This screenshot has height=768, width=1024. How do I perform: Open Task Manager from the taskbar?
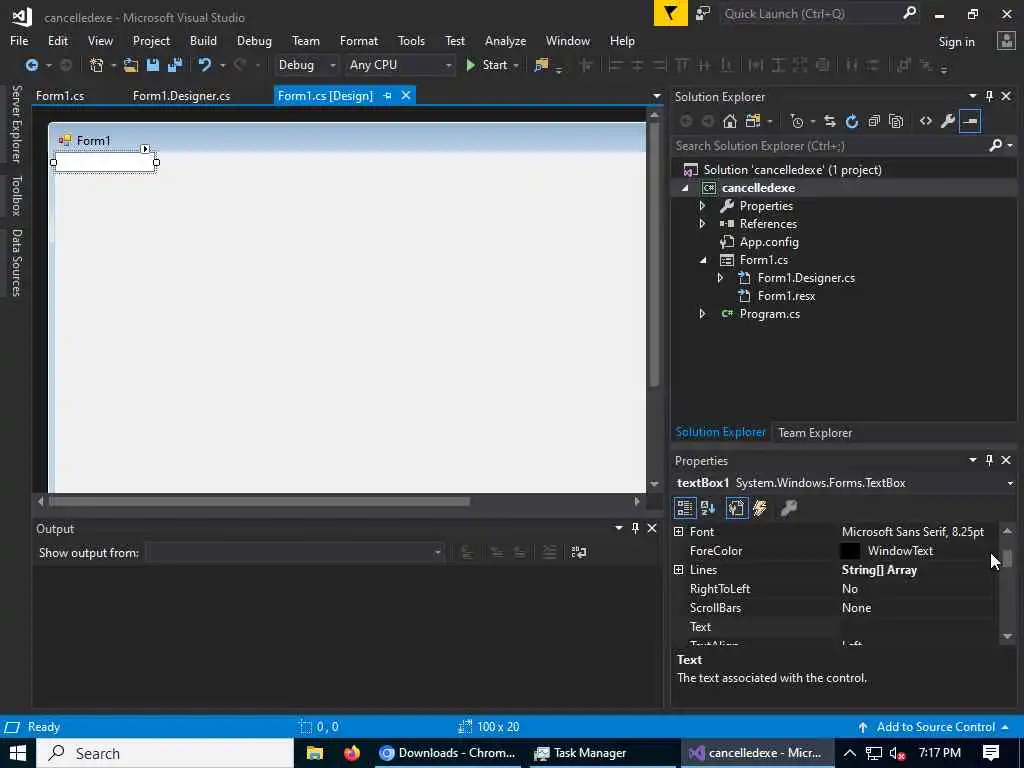(x=580, y=753)
